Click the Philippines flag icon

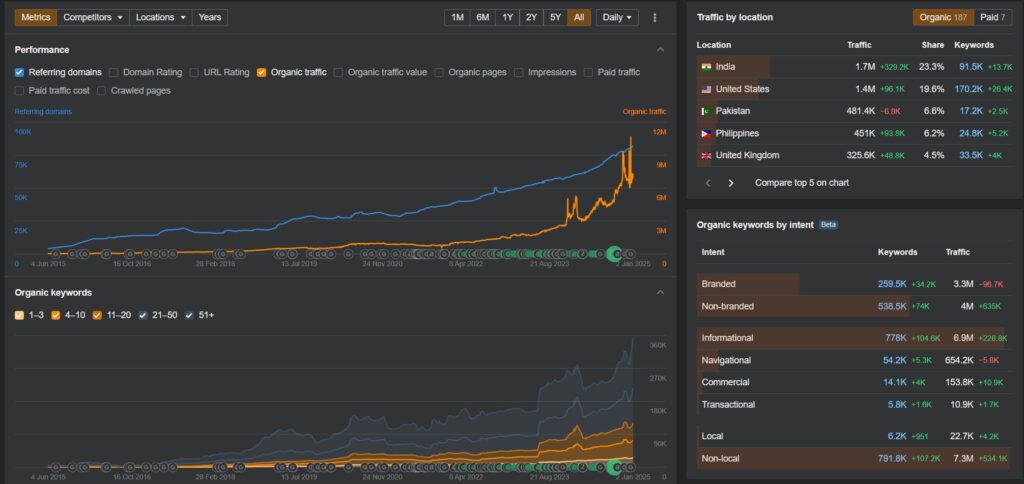coord(706,133)
